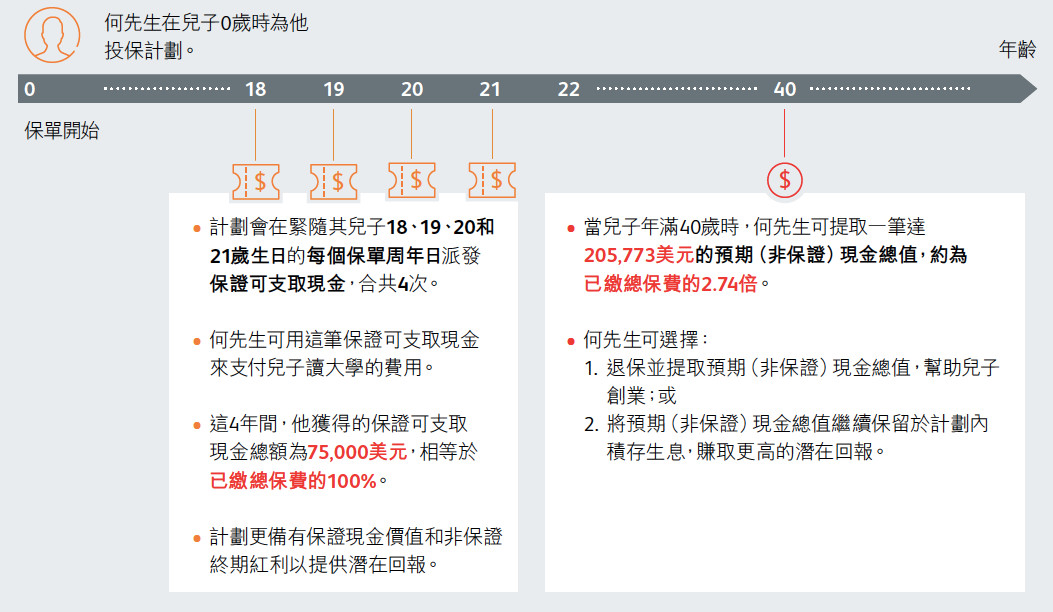Click the red text 75,000美元
1053x612 pixels.
[x=357, y=451]
